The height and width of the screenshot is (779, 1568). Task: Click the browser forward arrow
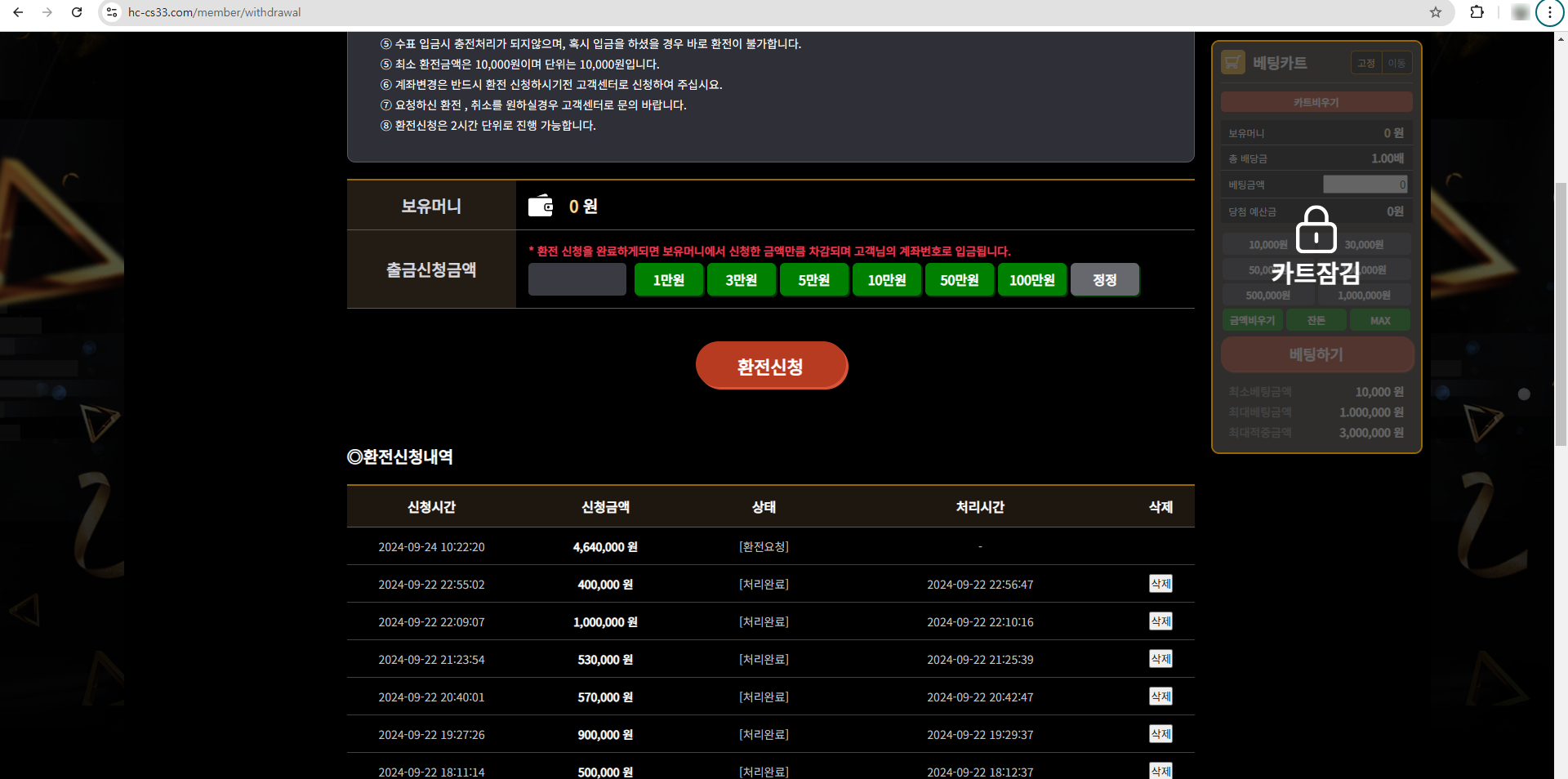pyautogui.click(x=47, y=12)
